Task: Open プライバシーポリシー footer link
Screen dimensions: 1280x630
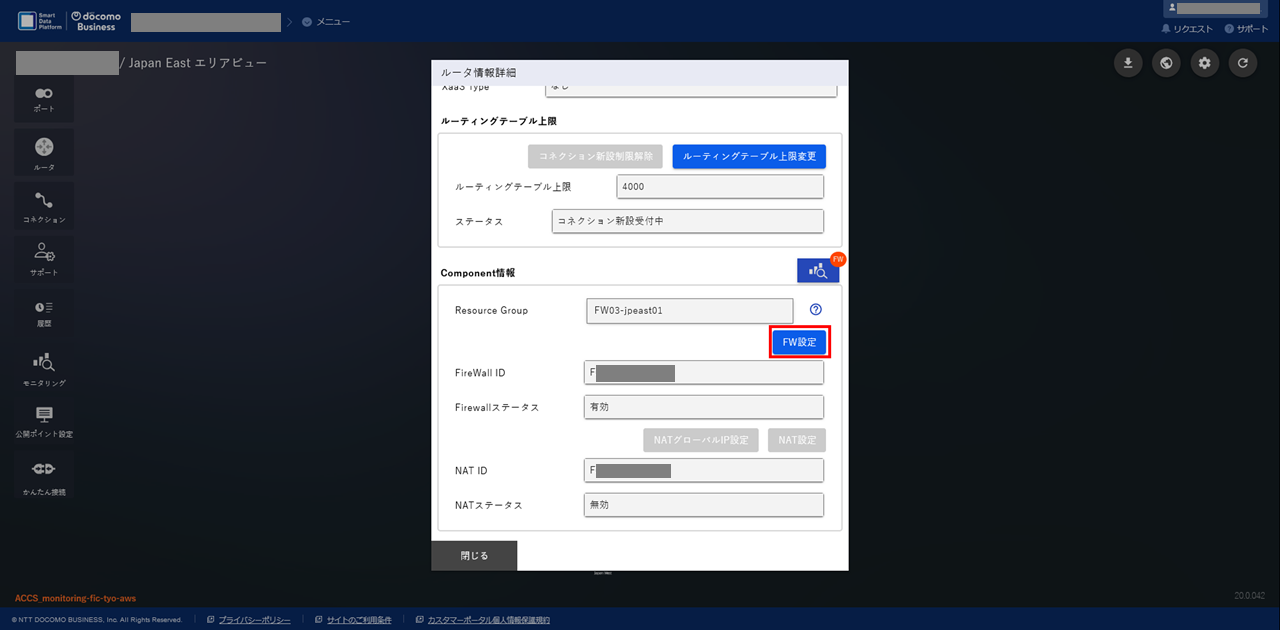Action: tap(254, 620)
